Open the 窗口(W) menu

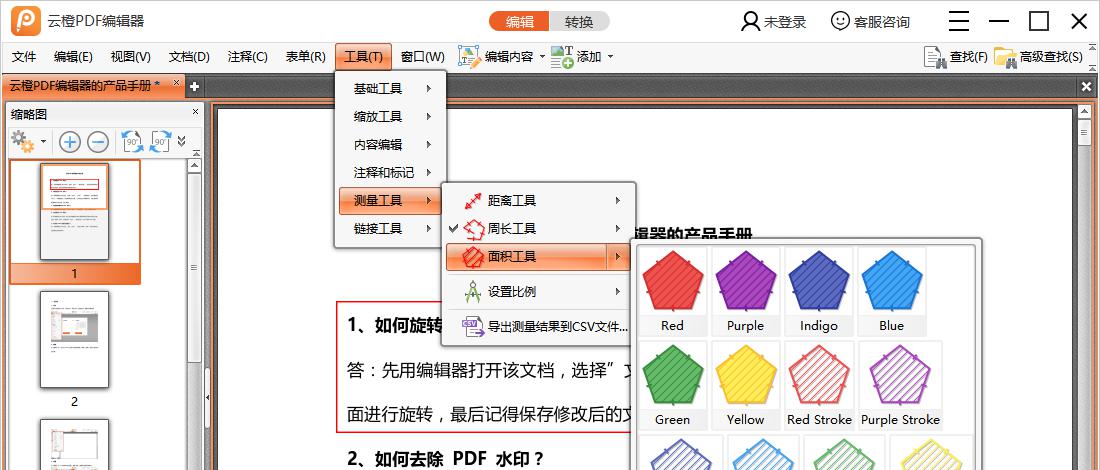pos(422,57)
